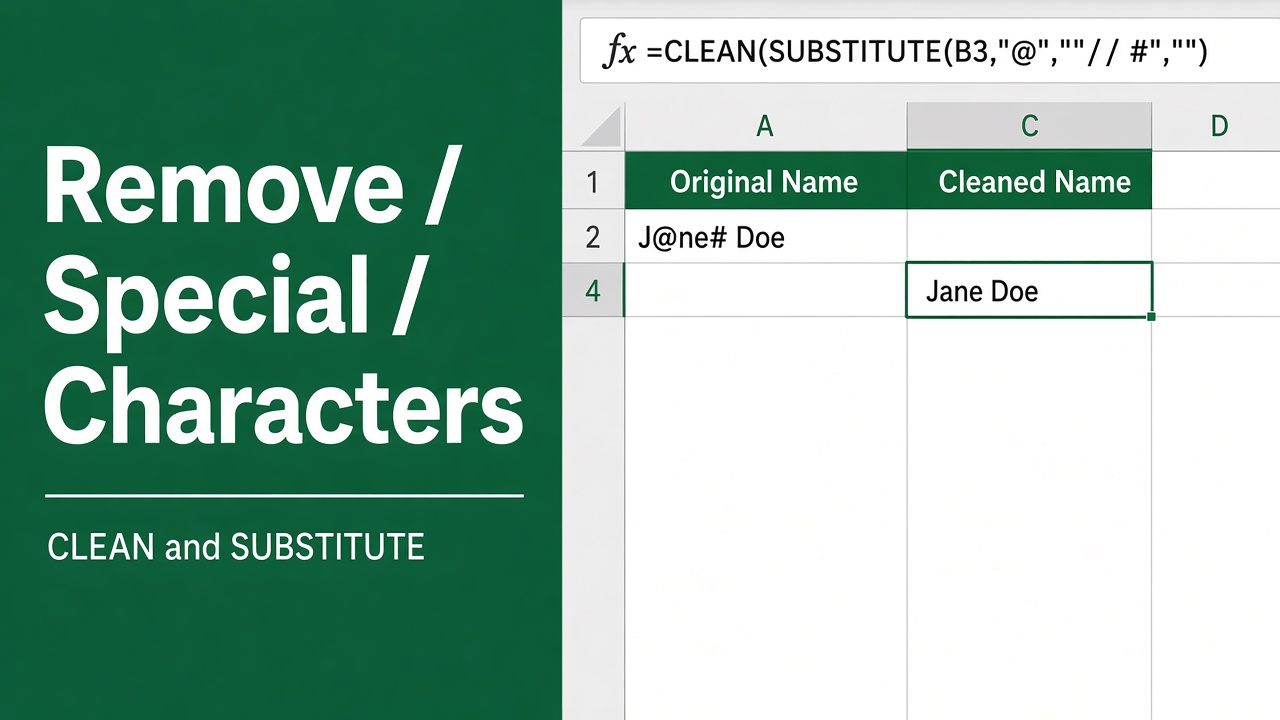Viewport: 1280px width, 720px height.
Task: Click empty cell A4 in row 4
Action: (x=765, y=291)
